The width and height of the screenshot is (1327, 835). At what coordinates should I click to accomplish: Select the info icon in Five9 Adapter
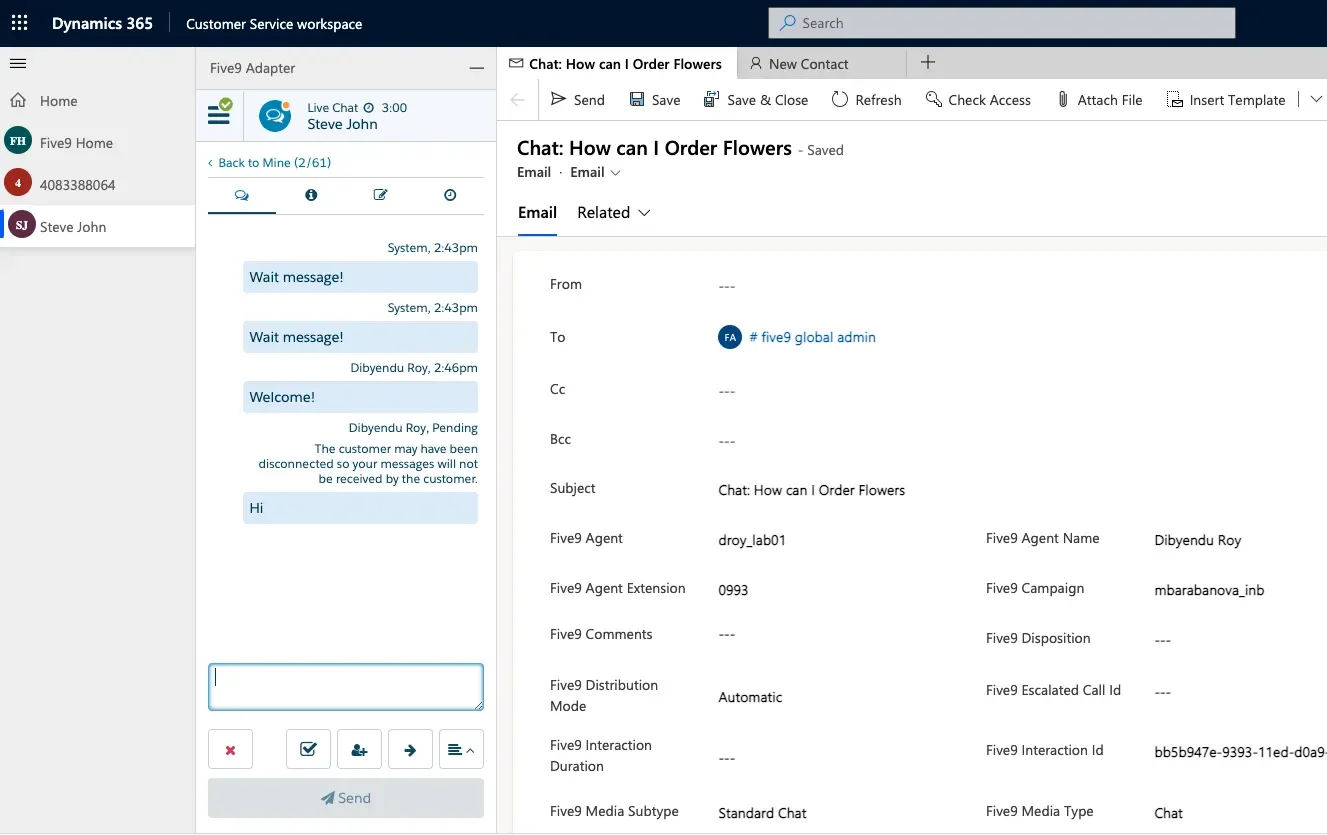311,195
